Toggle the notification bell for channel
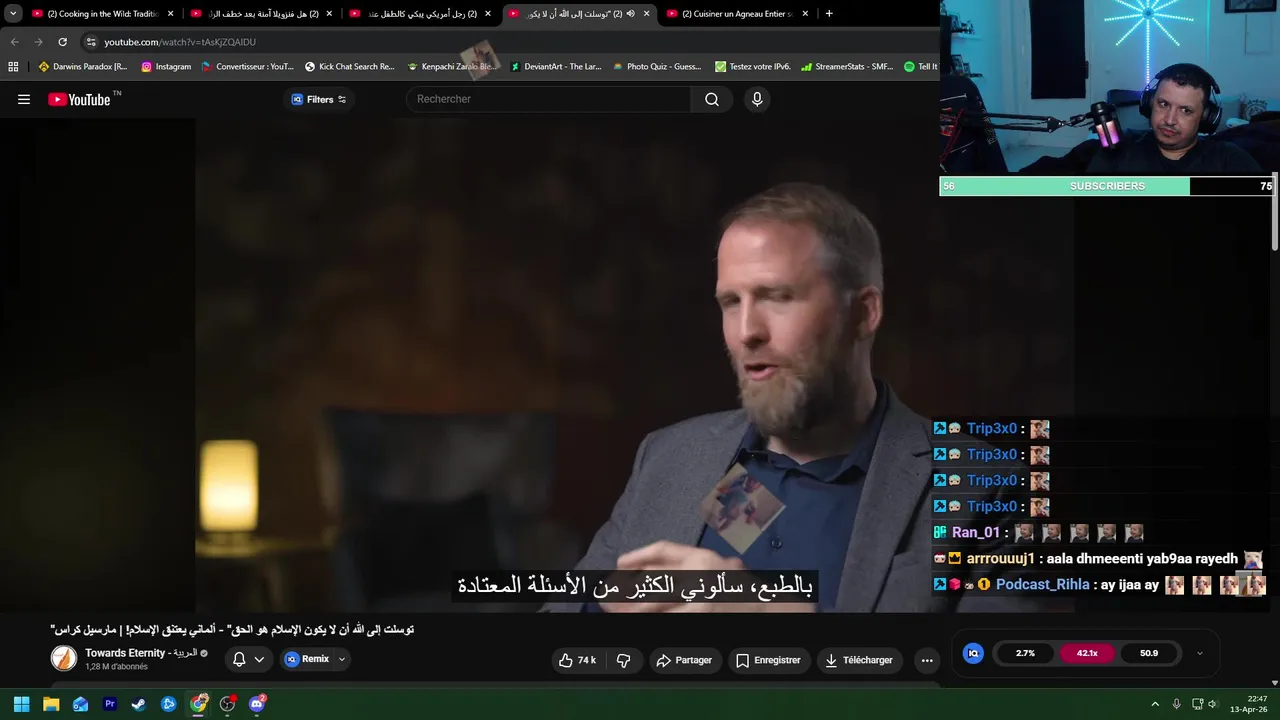Viewport: 1280px width, 720px height. [x=239, y=659]
